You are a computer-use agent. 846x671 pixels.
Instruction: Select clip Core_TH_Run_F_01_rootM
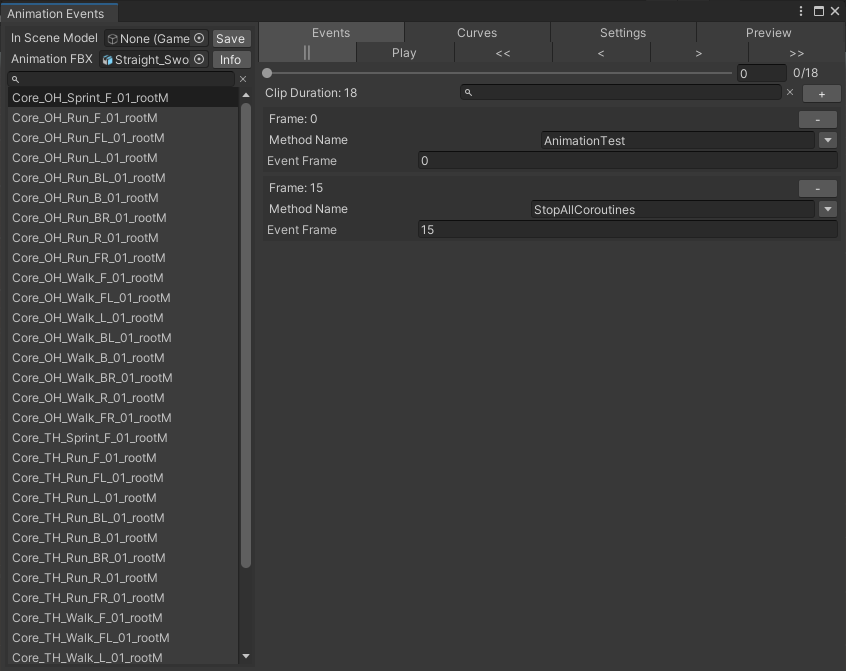[x=123, y=457]
